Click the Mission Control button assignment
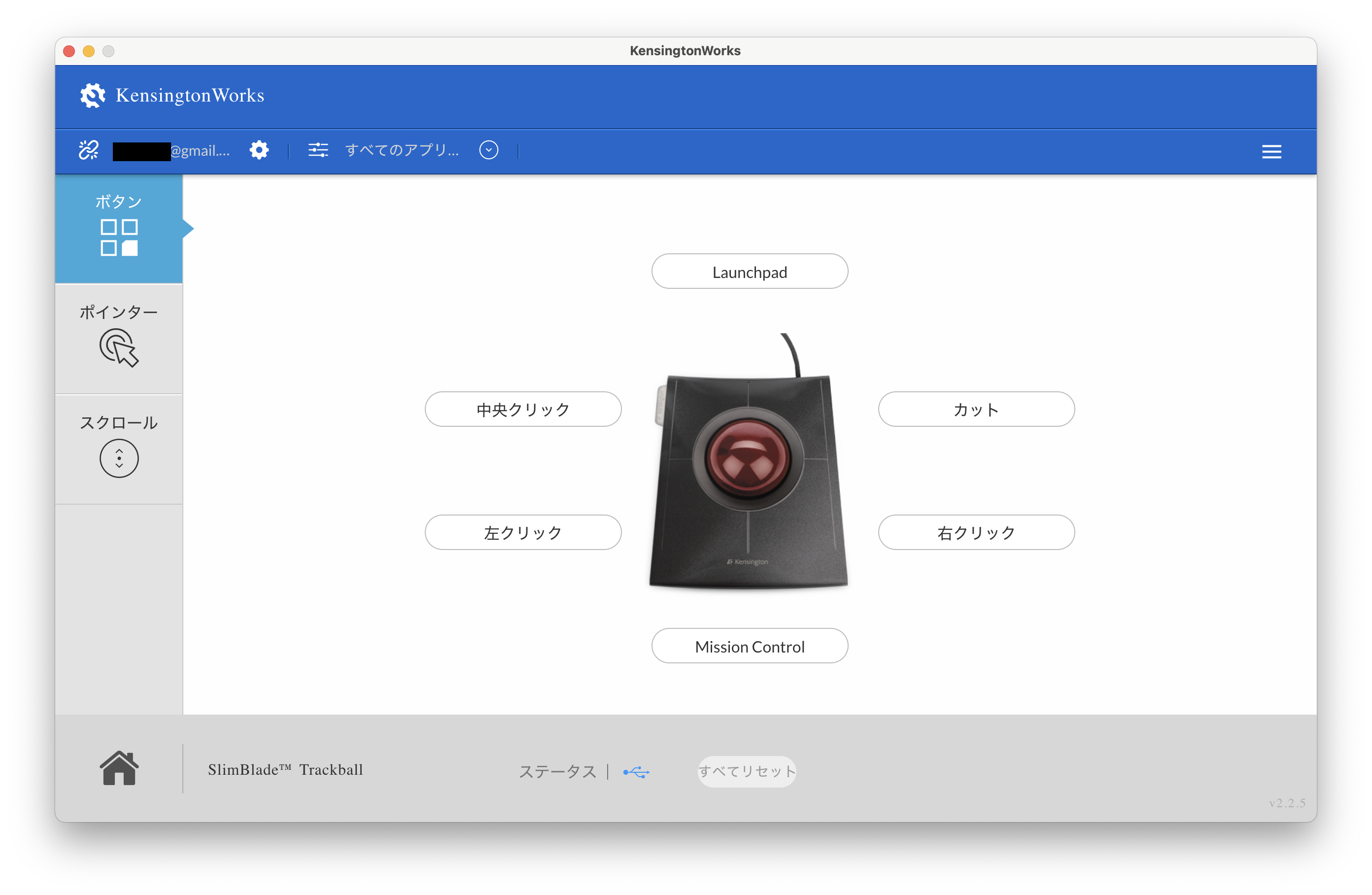This screenshot has width=1372, height=895. (750, 646)
